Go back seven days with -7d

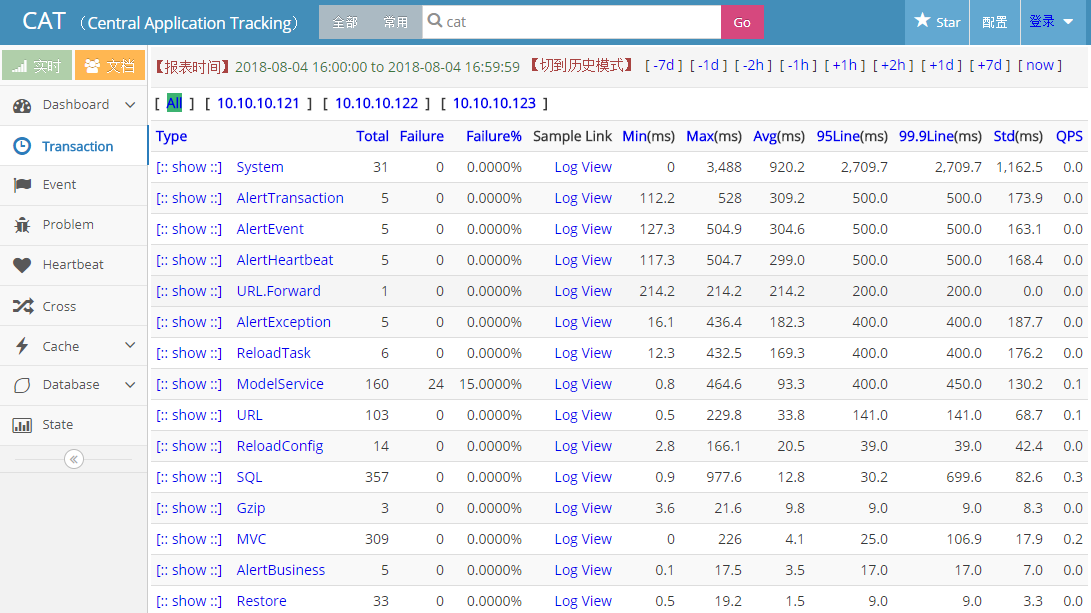coord(664,65)
